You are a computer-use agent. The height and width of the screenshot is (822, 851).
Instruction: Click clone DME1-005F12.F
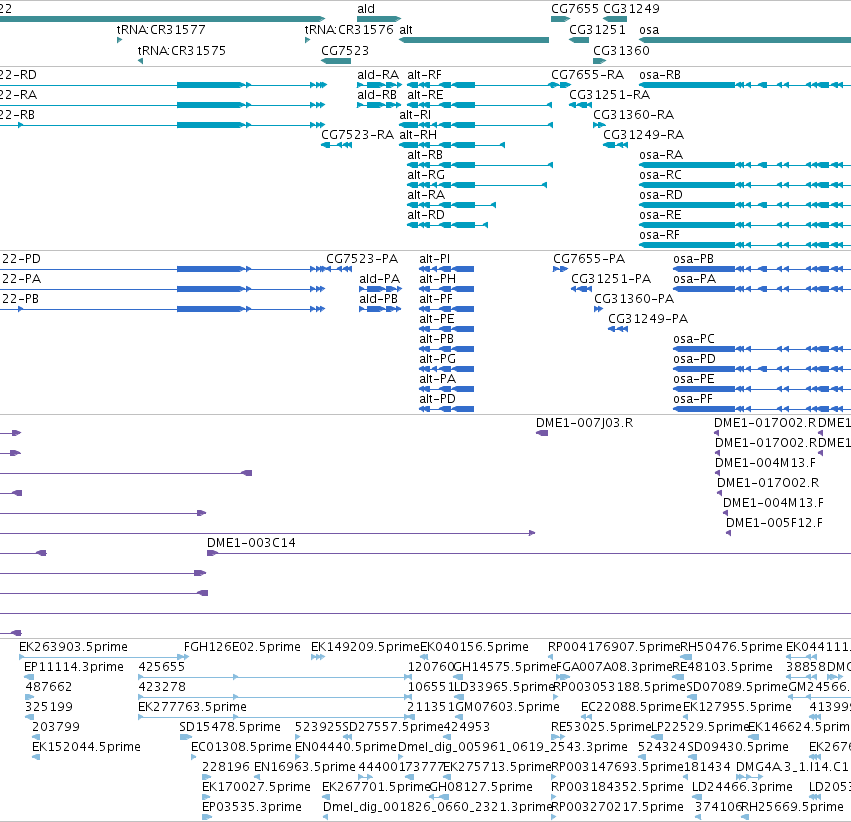tap(774, 523)
